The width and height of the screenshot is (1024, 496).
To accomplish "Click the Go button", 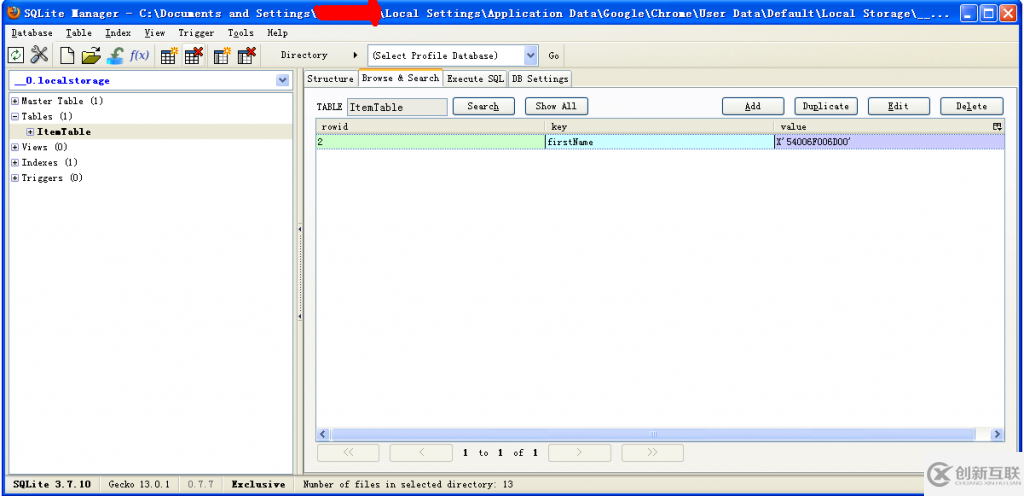I will pos(554,55).
